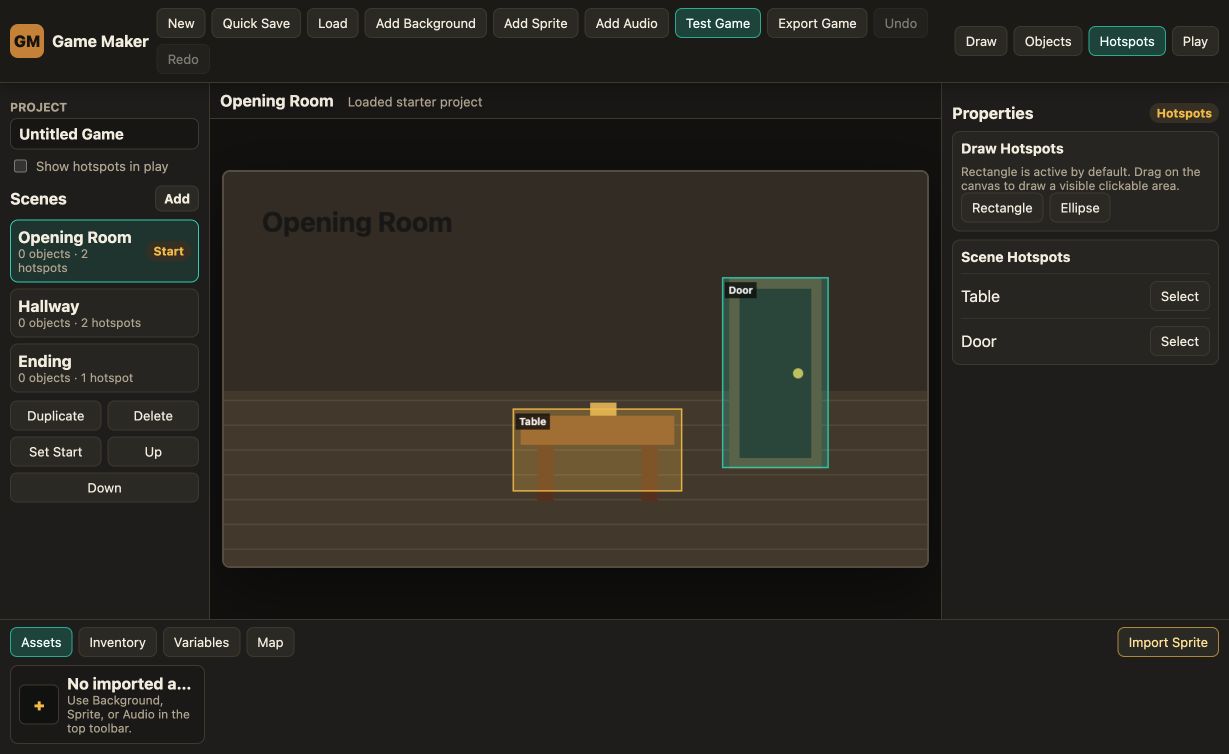This screenshot has height=754, width=1229.
Task: Click the Export Game button
Action: pos(817,23)
